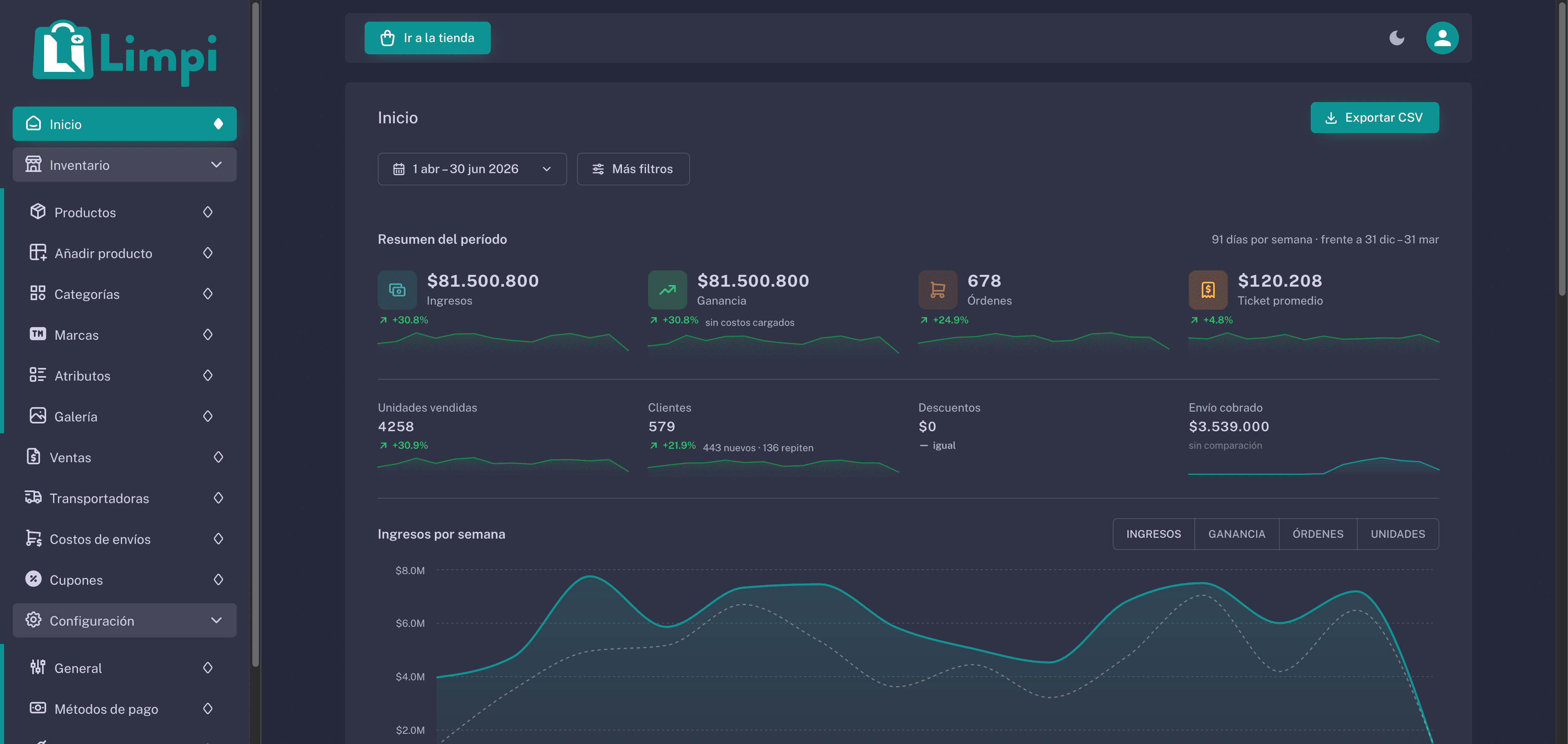Screen dimensions: 1568x744
Task: Click the Ingresos por semana chart title
Action: [x=441, y=534]
